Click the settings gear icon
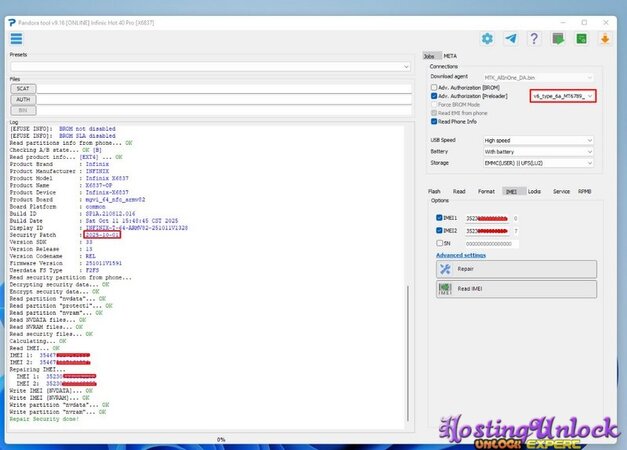627x450 pixels. pos(487,39)
